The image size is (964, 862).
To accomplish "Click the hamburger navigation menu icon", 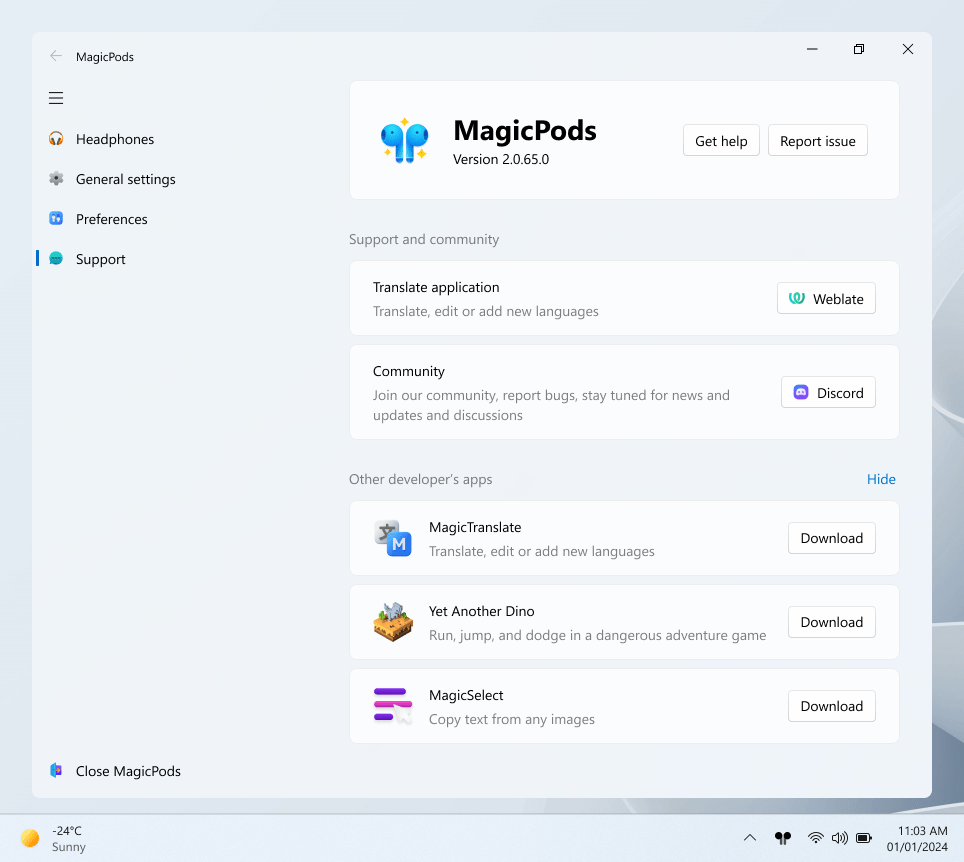I will tap(56, 98).
